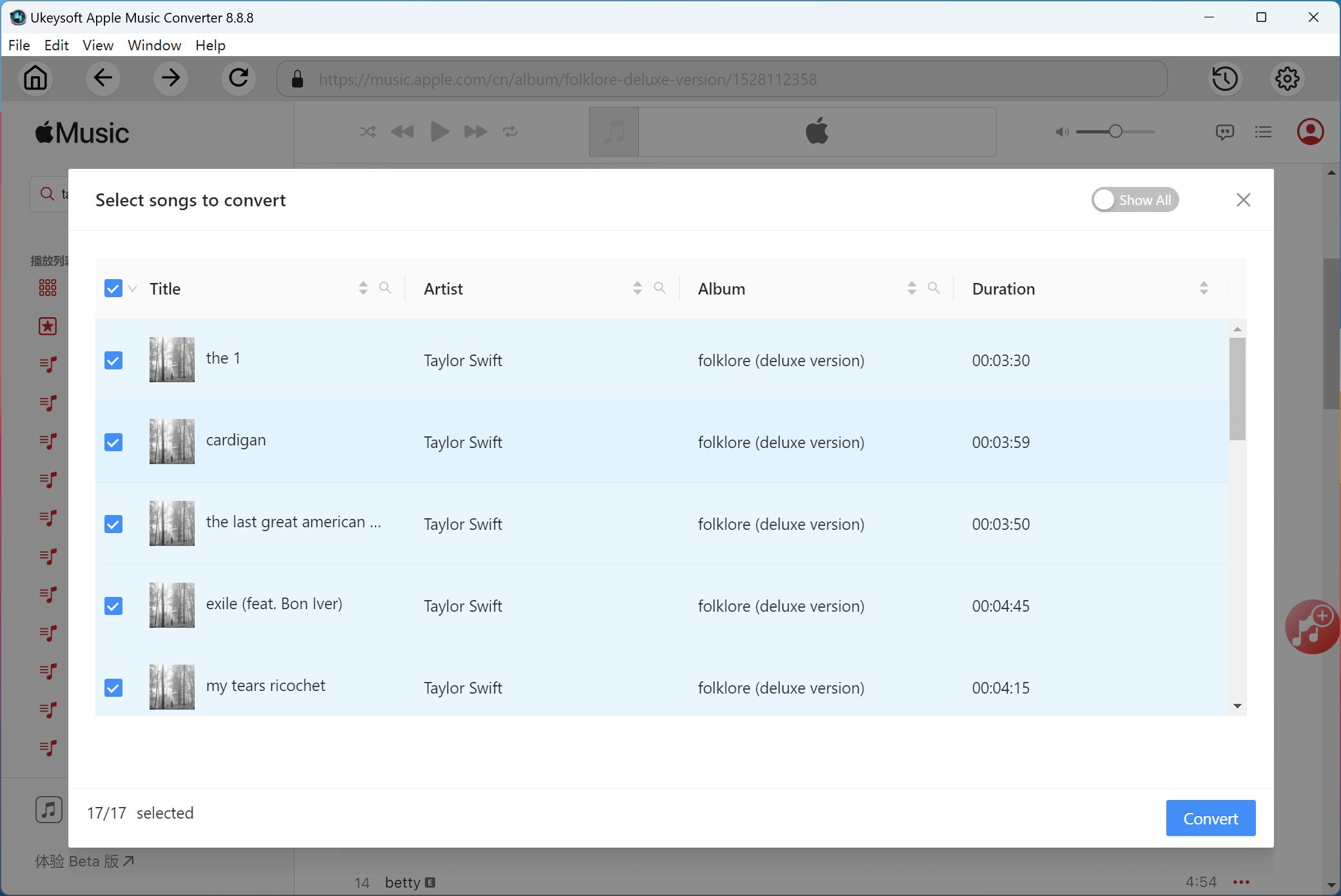Click the red add-music floating icon
The height and width of the screenshot is (896, 1341).
[1312, 627]
